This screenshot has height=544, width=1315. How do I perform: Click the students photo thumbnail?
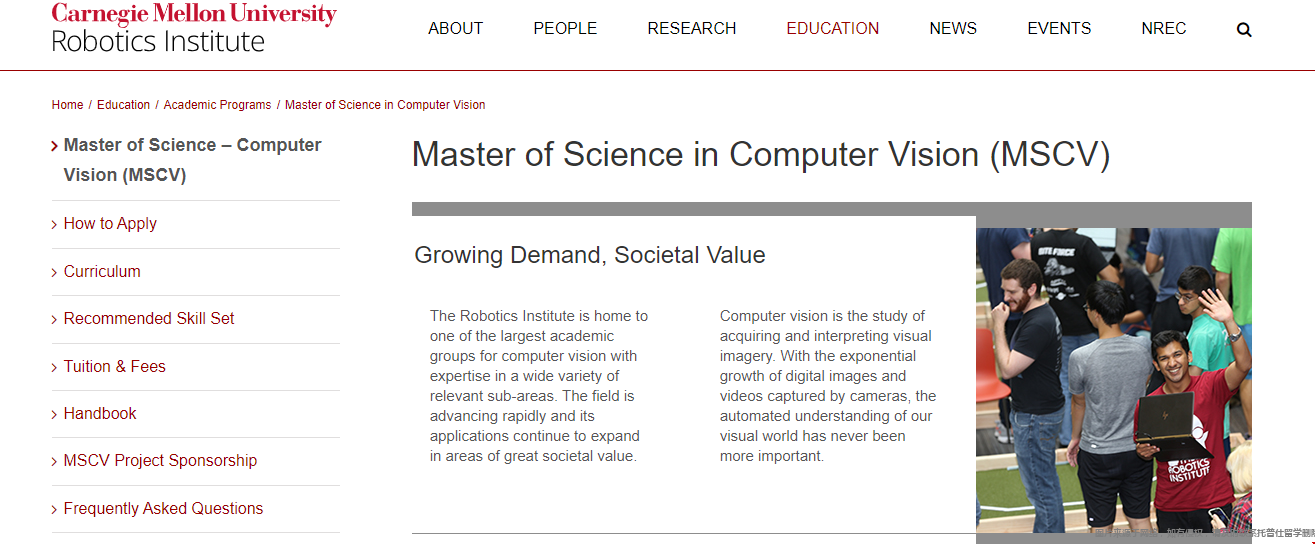pyautogui.click(x=1114, y=380)
